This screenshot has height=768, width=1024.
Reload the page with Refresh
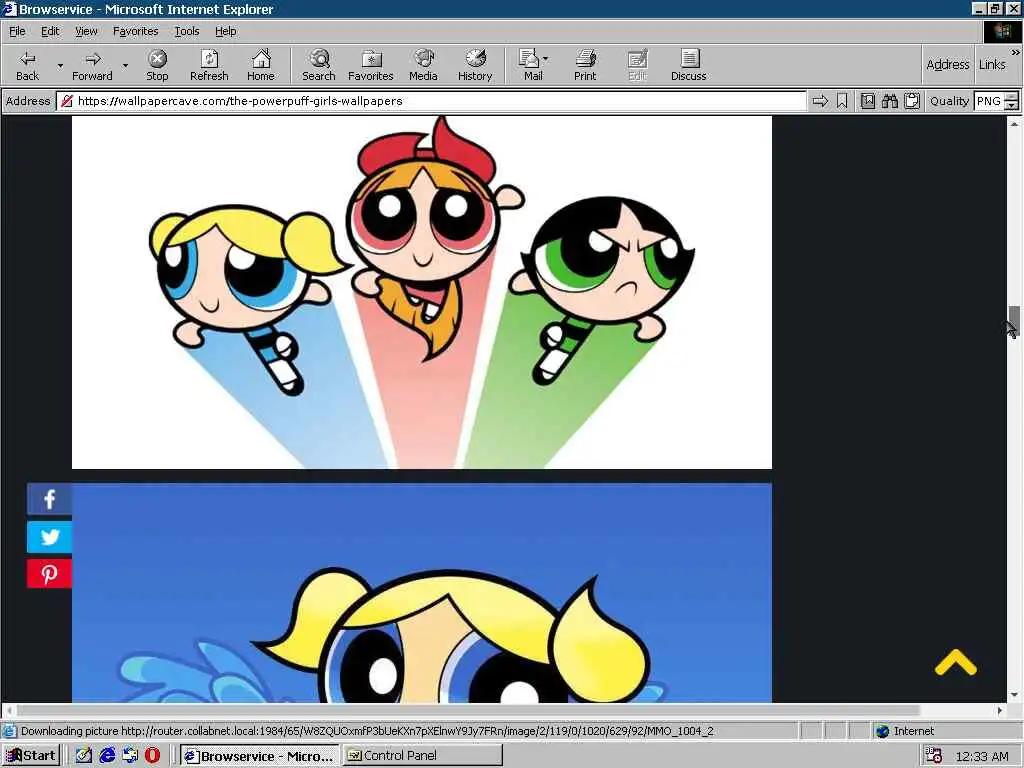[209, 65]
